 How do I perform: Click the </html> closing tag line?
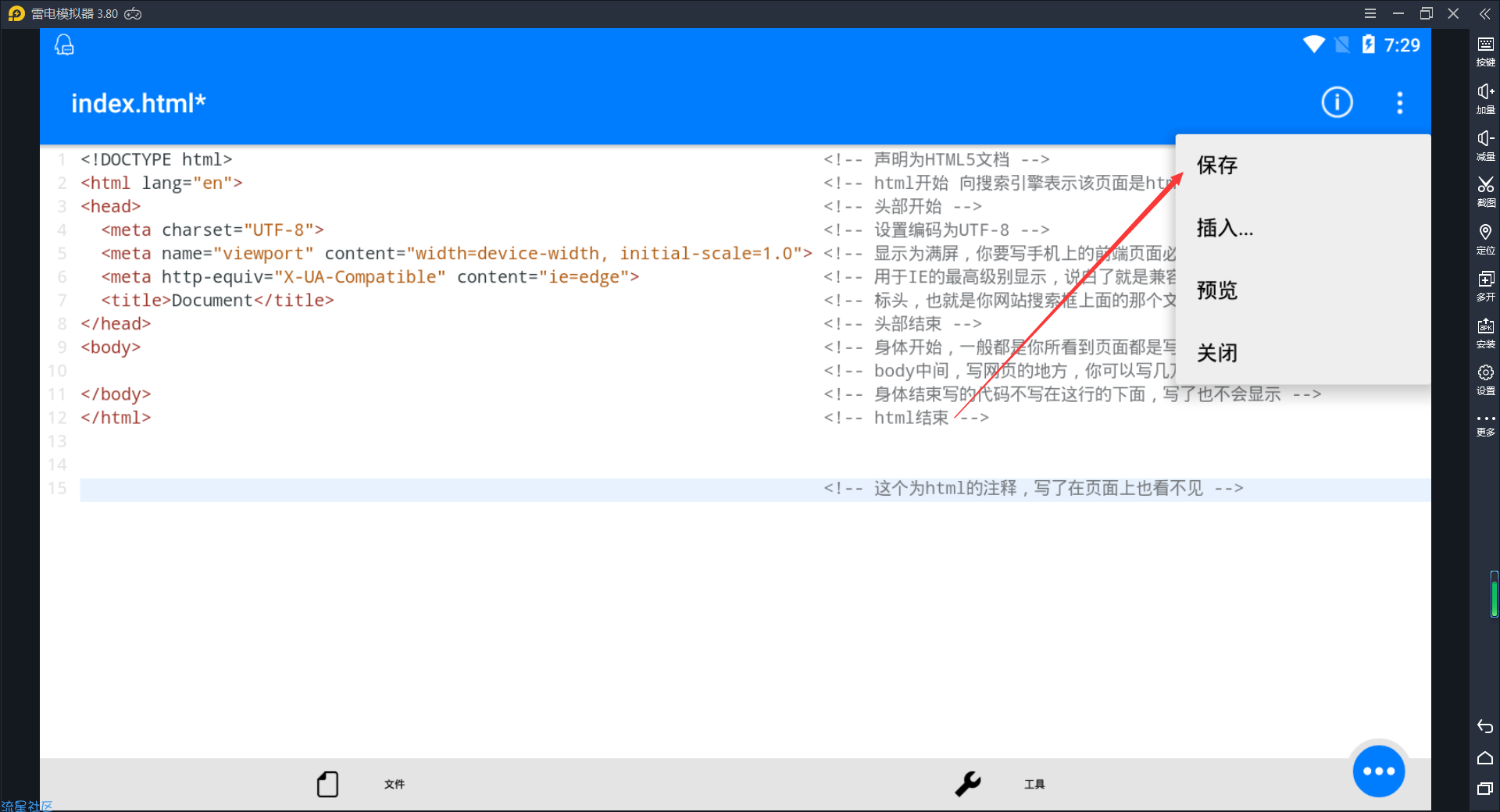click(x=116, y=417)
